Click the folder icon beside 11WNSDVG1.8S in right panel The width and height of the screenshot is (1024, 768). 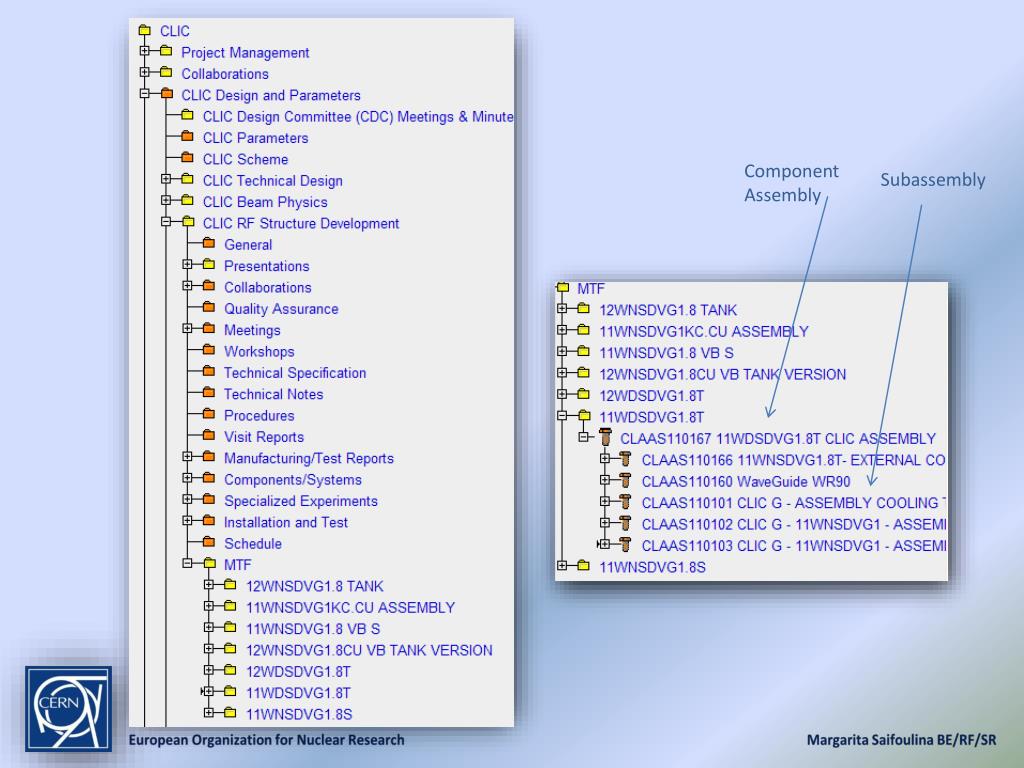583,566
